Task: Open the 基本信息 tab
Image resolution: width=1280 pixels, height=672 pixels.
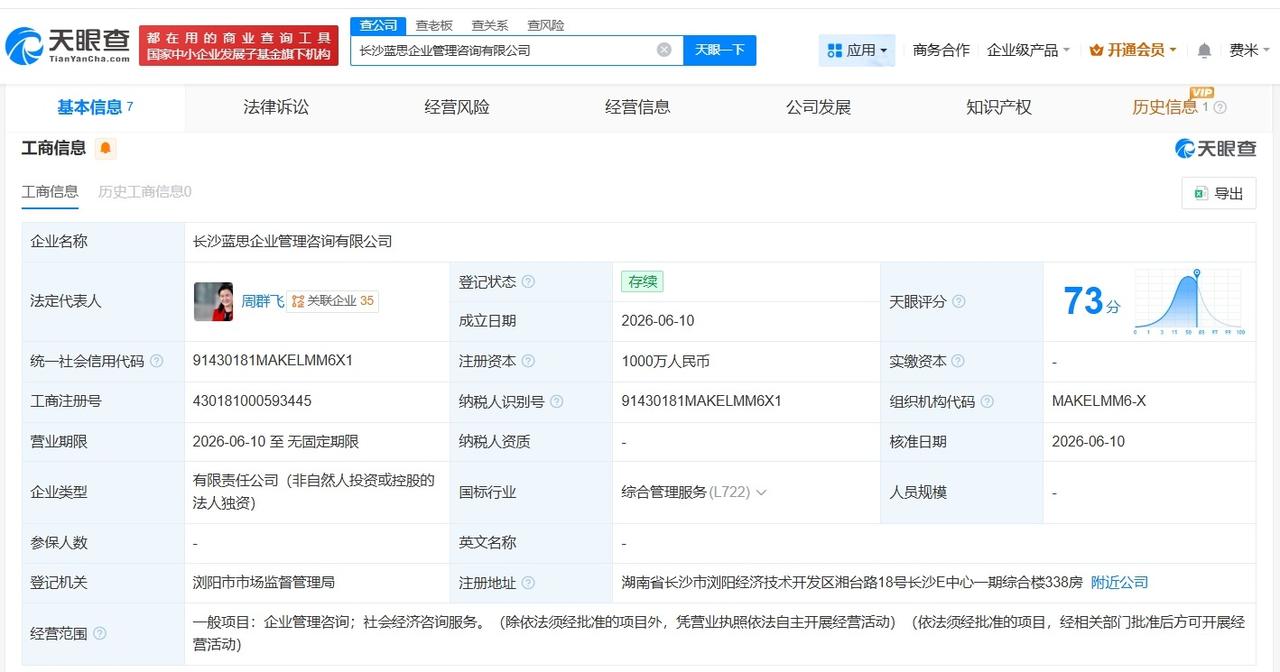Action: pos(95,108)
